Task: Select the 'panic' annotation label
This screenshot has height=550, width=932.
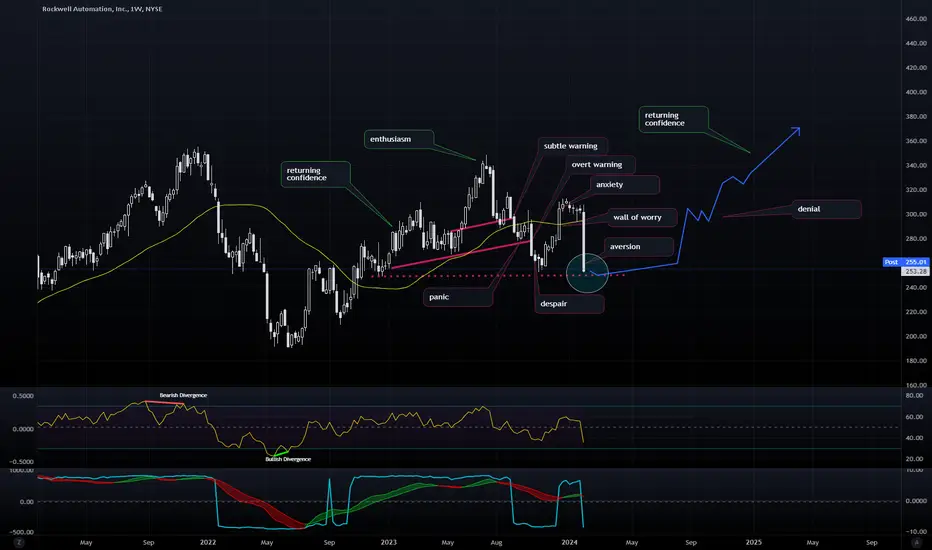Action: [x=458, y=297]
